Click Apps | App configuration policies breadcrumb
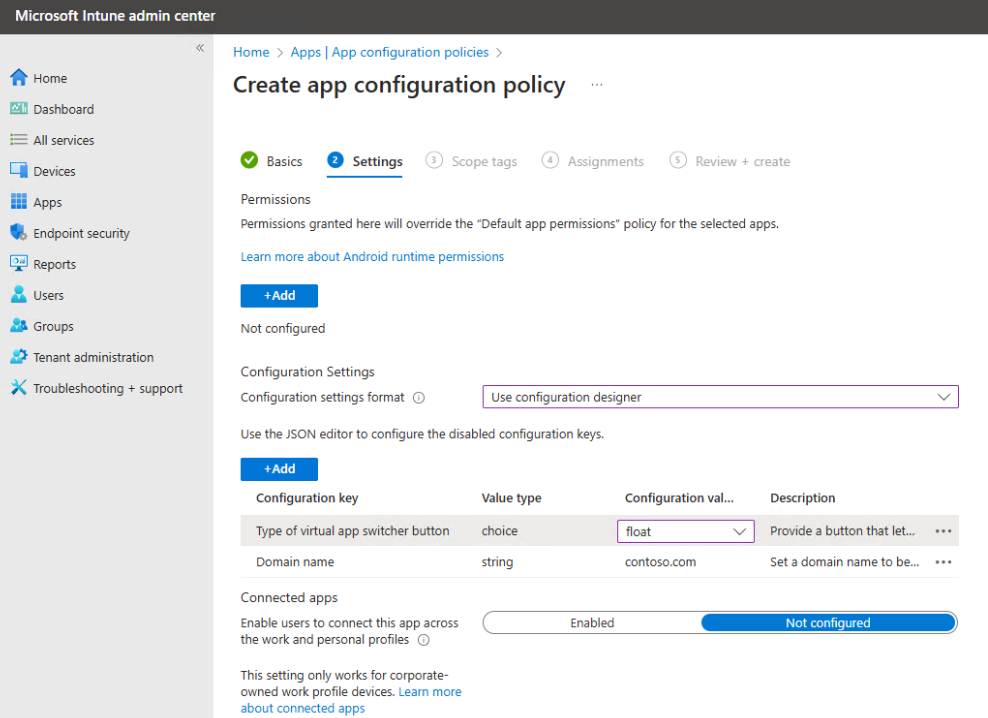 (x=389, y=52)
